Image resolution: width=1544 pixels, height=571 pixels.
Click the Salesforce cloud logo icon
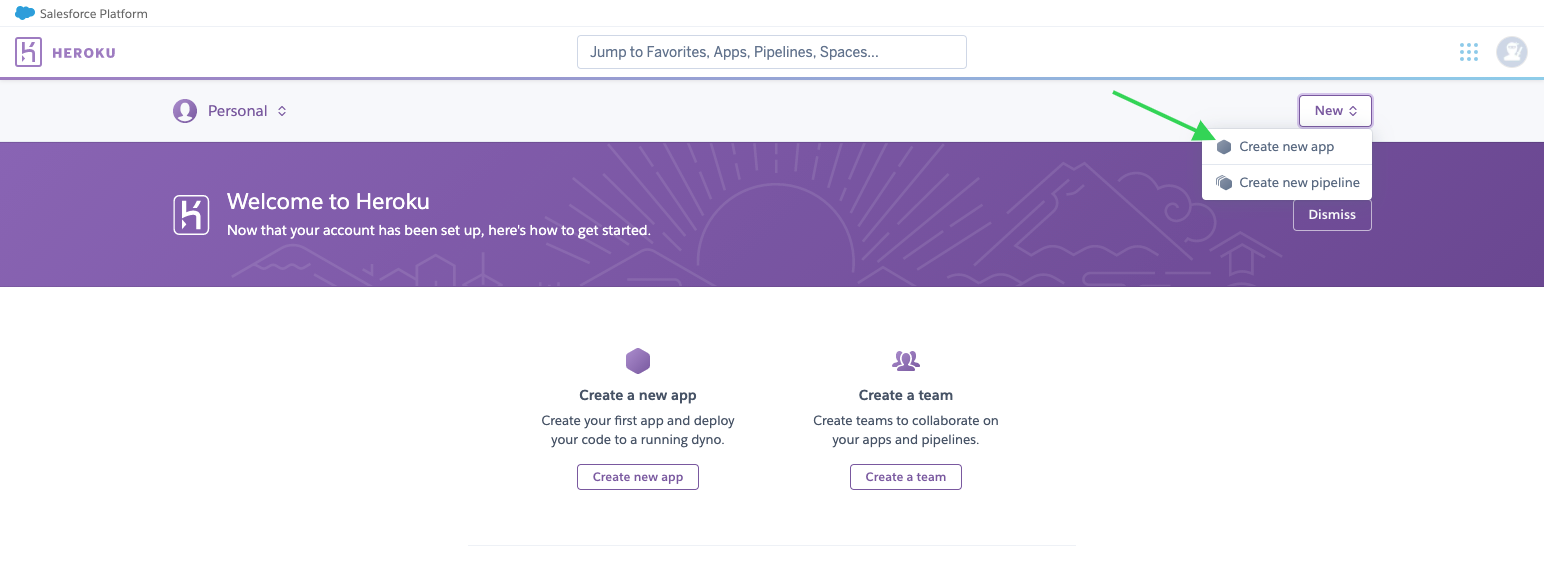(25, 13)
